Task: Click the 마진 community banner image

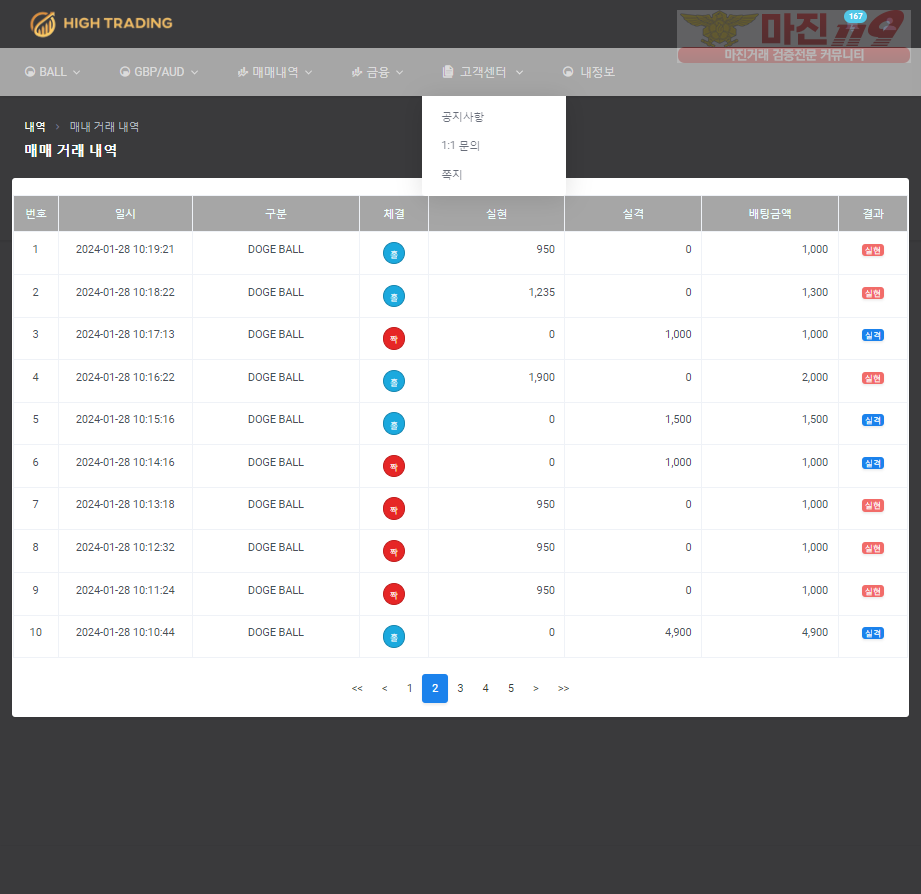Action: click(794, 36)
